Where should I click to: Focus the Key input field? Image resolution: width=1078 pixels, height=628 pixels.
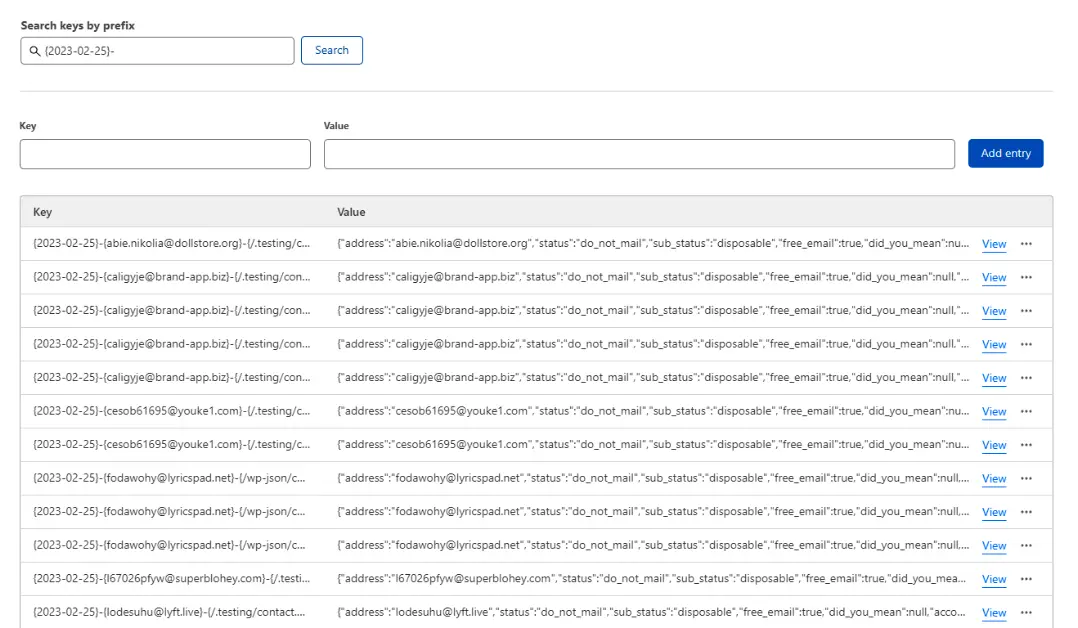point(165,153)
